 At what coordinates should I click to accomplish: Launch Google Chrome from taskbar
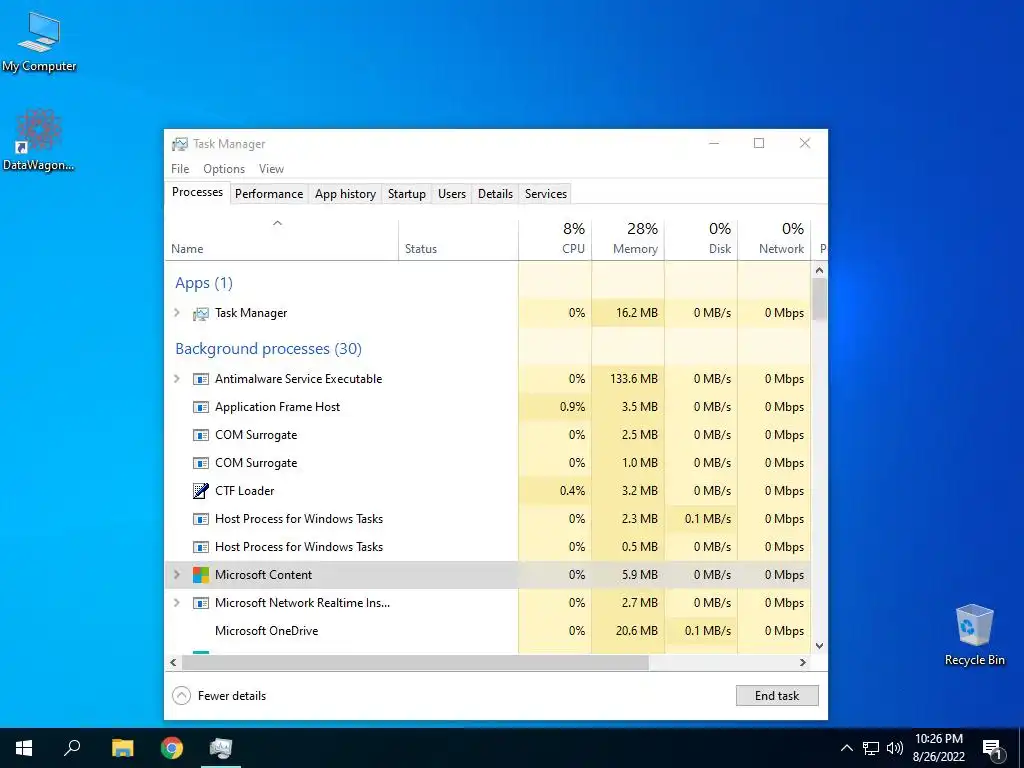pyautogui.click(x=172, y=748)
